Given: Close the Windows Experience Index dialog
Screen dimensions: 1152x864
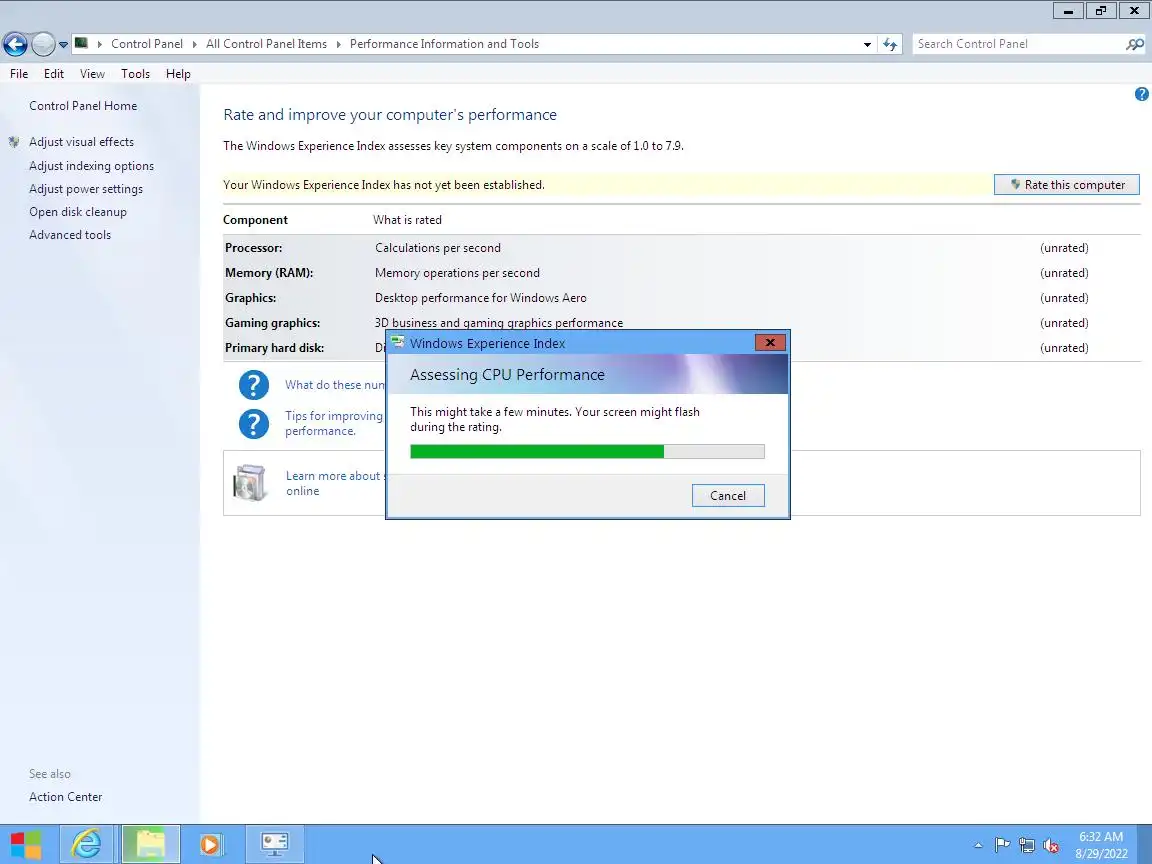Looking at the screenshot, I should (770, 342).
